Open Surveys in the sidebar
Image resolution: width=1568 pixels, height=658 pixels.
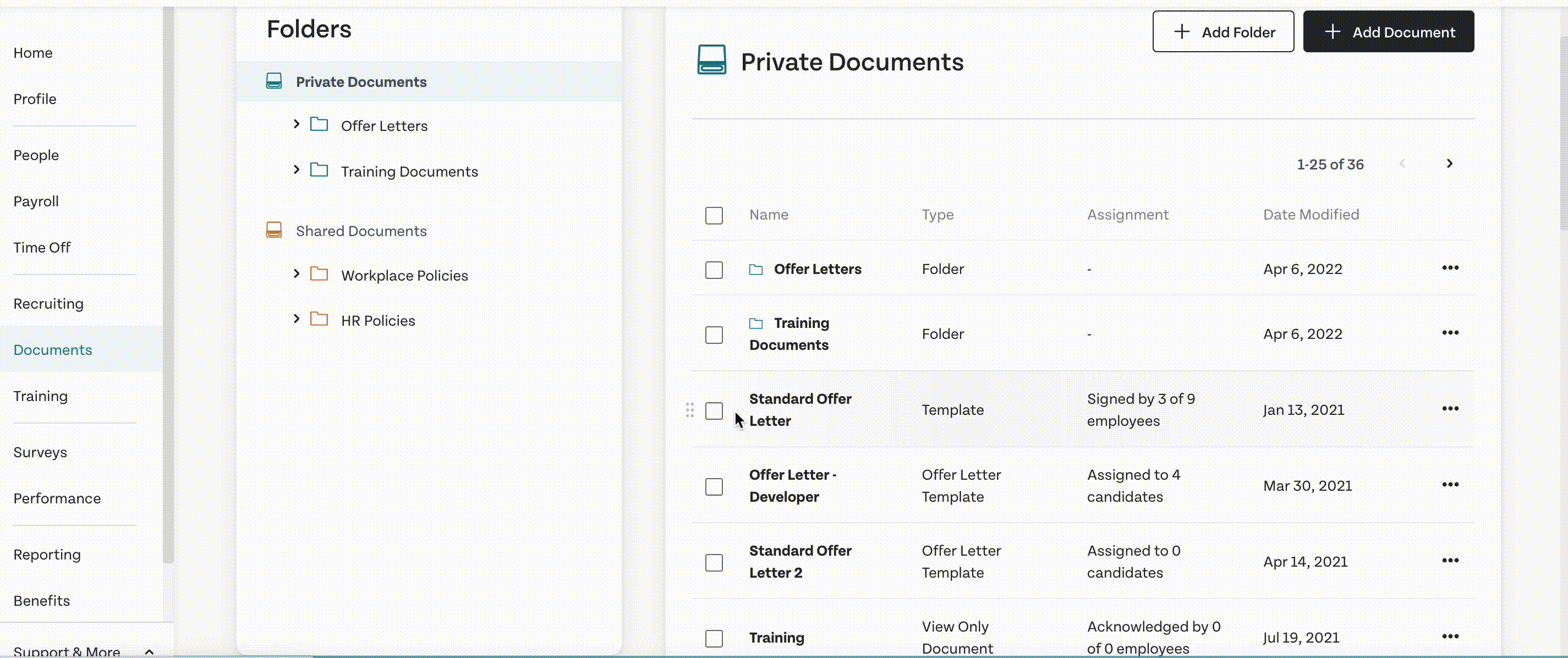40,452
